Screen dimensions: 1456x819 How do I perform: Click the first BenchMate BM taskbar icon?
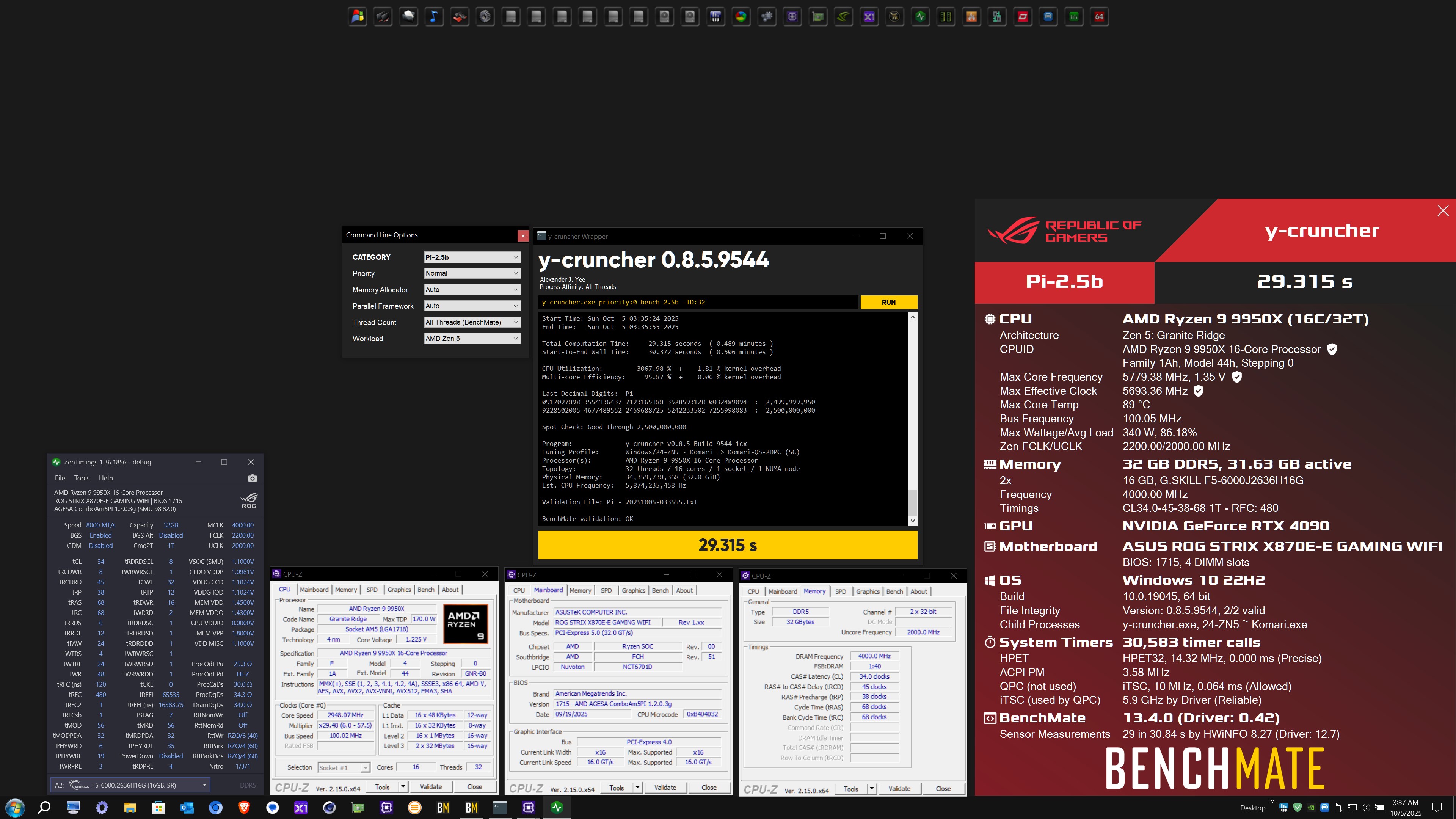(443, 807)
